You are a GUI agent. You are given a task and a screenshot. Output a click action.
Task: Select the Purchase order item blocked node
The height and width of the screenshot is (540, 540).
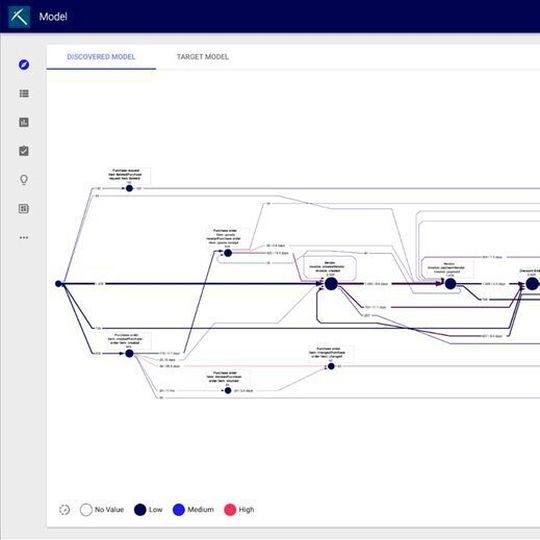tap(228, 391)
